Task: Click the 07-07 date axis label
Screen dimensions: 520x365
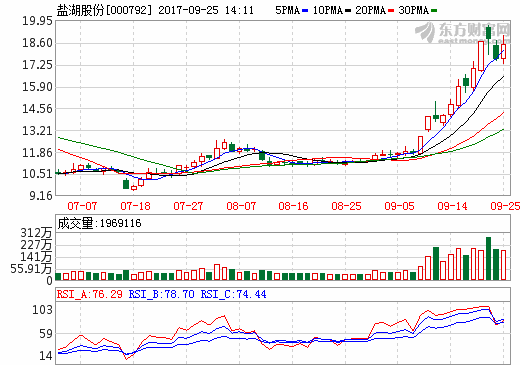Action: 82,206
